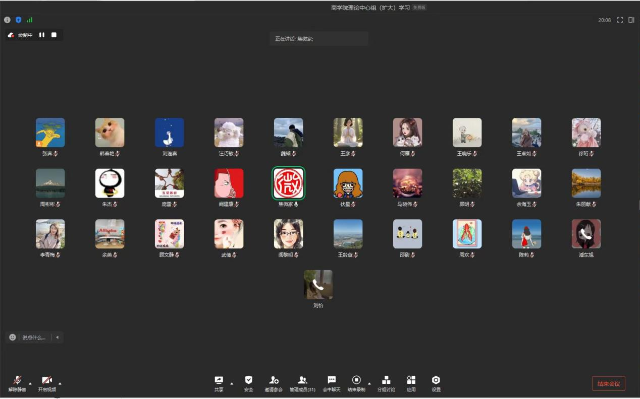Select participant with blushing black-white meme face avatar

click(109, 183)
